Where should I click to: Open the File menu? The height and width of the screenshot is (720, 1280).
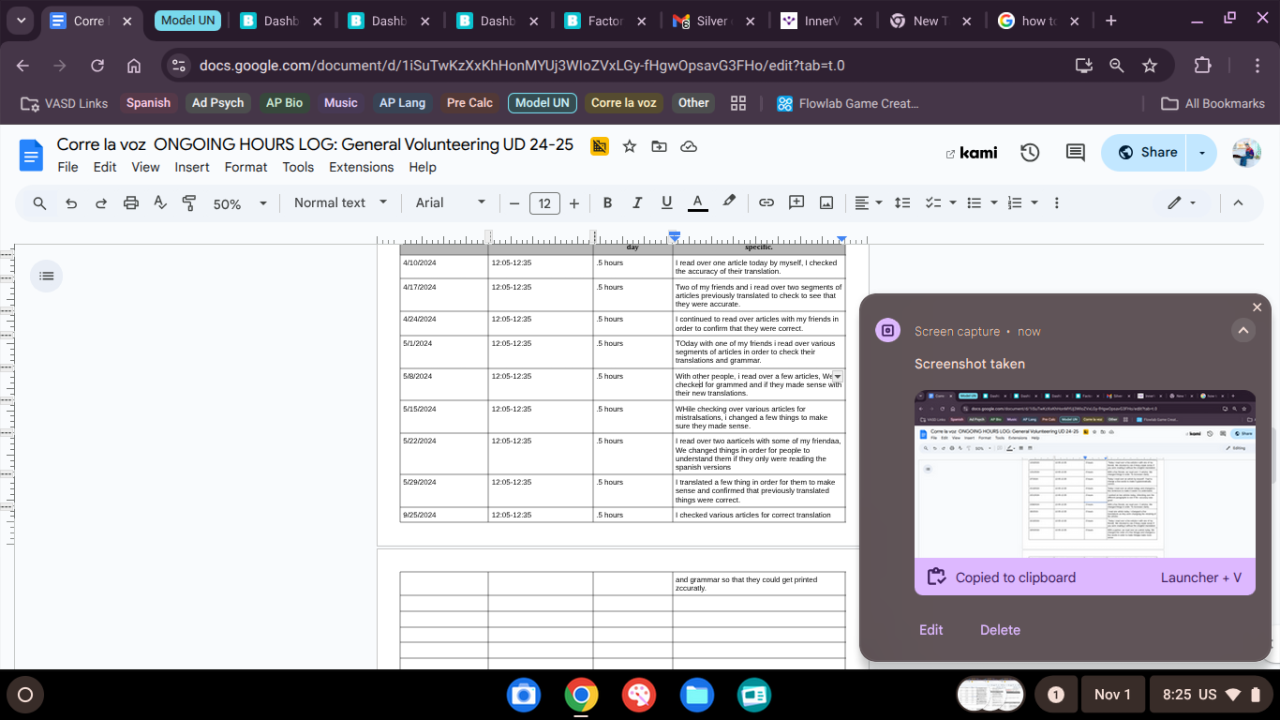[x=68, y=167]
